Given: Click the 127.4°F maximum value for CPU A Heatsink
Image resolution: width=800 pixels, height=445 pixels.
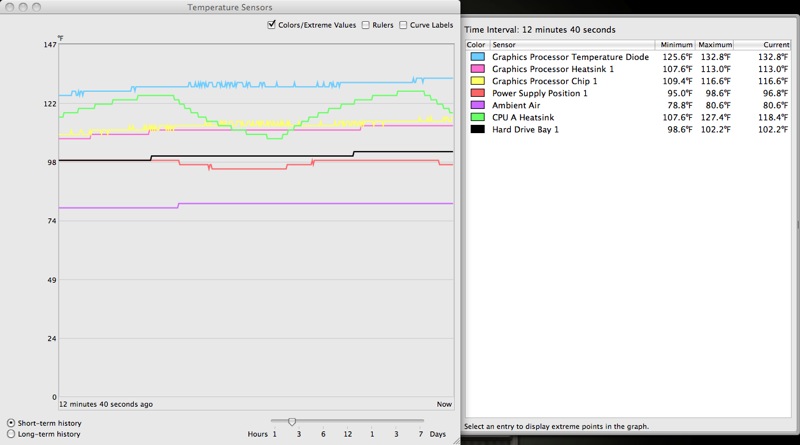Looking at the screenshot, I should pyautogui.click(x=715, y=117).
